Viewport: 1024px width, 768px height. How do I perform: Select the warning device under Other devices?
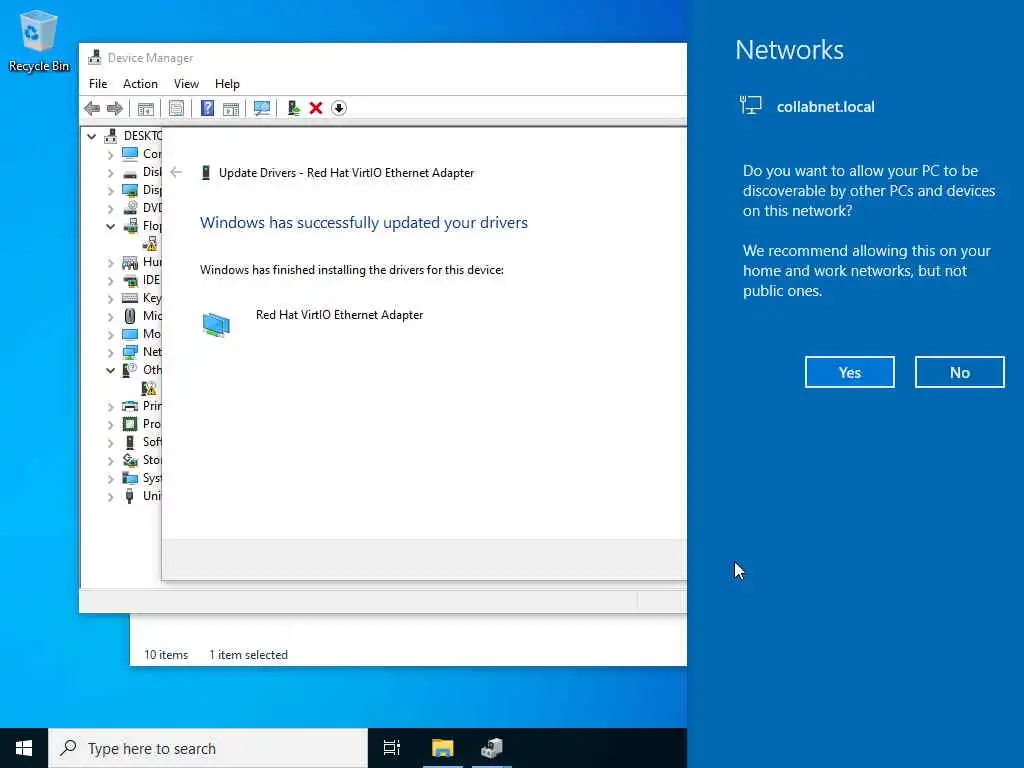(150, 389)
